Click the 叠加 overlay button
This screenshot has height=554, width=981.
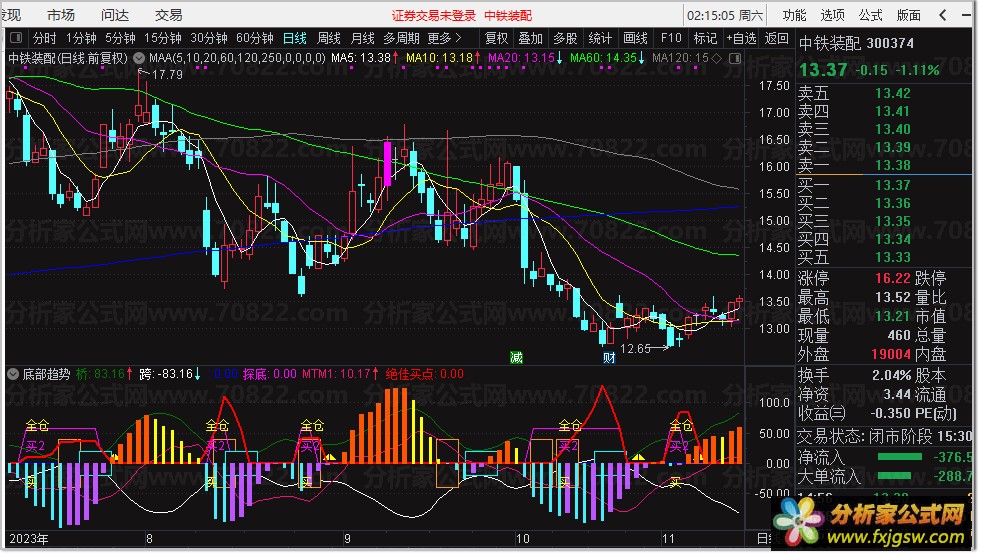click(531, 38)
